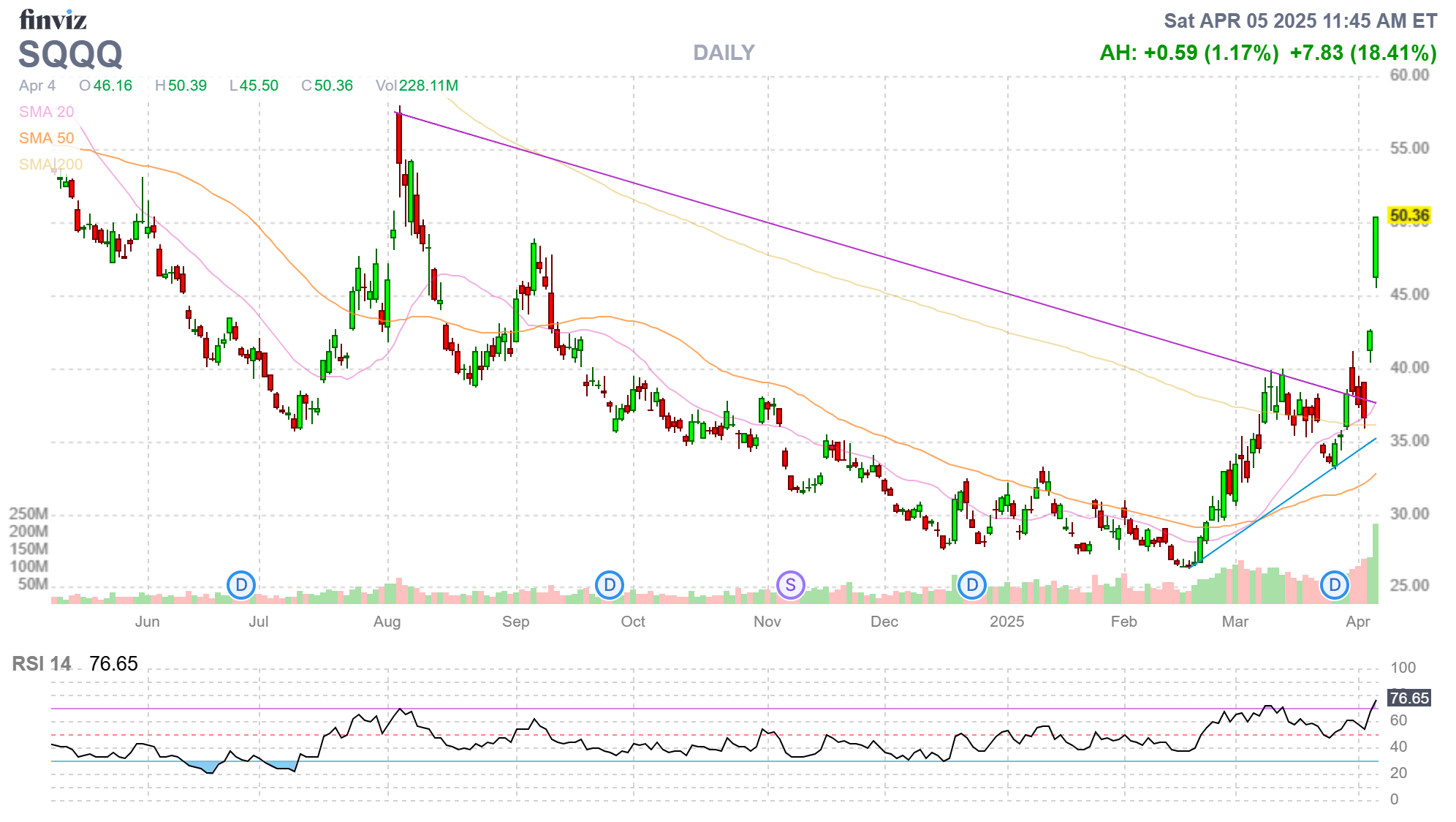1456x822 pixels.
Task: Select the SMA 20 legend label
Action: tap(46, 112)
